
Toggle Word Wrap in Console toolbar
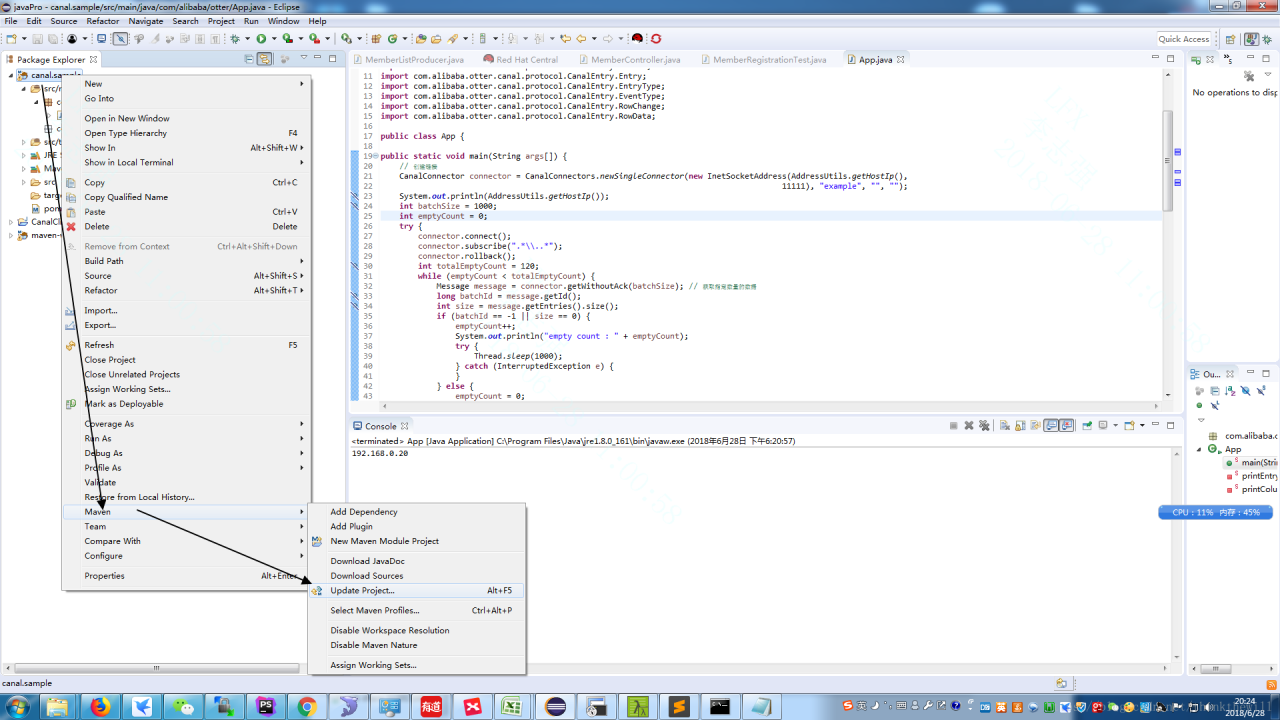tap(1036, 425)
